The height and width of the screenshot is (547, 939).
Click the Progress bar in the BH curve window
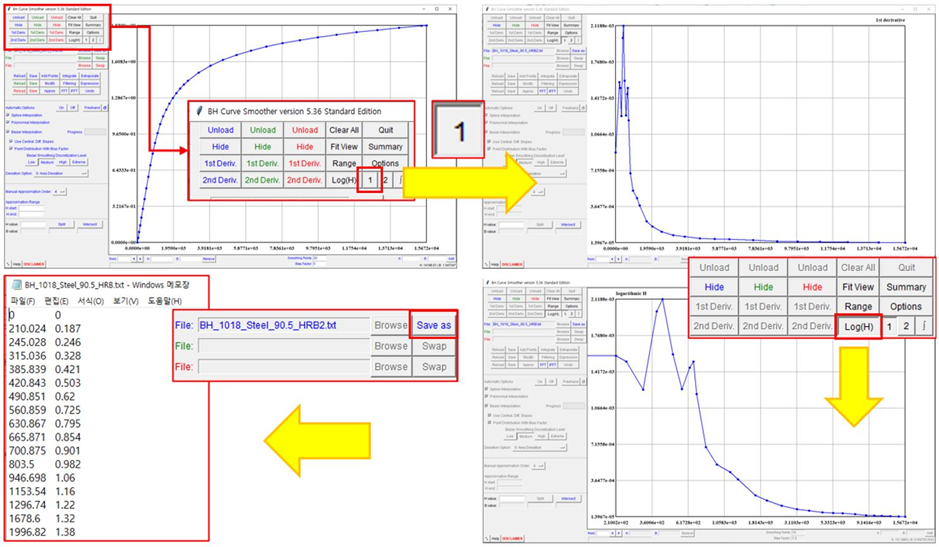[x=95, y=132]
